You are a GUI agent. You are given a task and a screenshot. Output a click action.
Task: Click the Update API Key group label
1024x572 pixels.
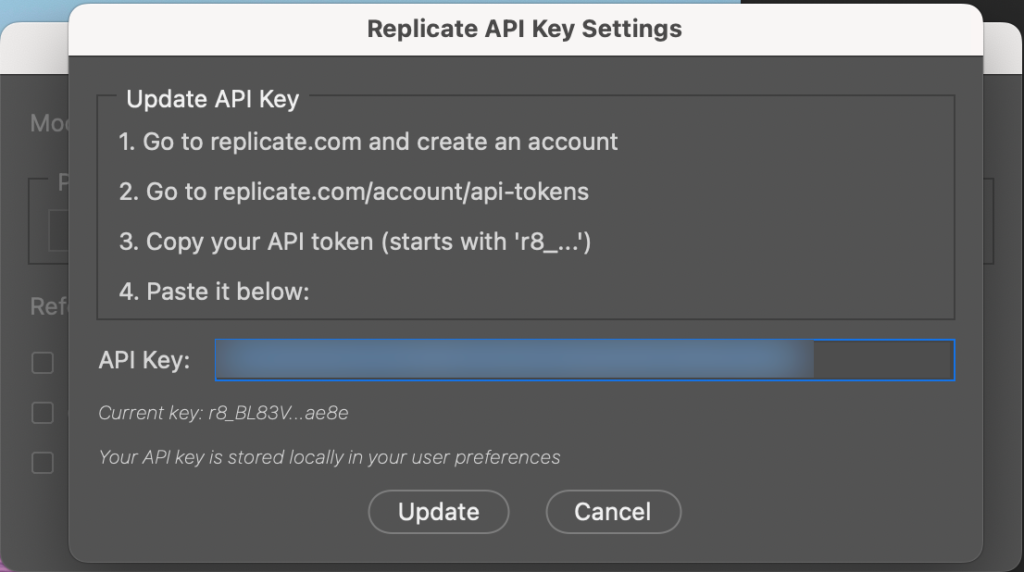click(x=212, y=100)
